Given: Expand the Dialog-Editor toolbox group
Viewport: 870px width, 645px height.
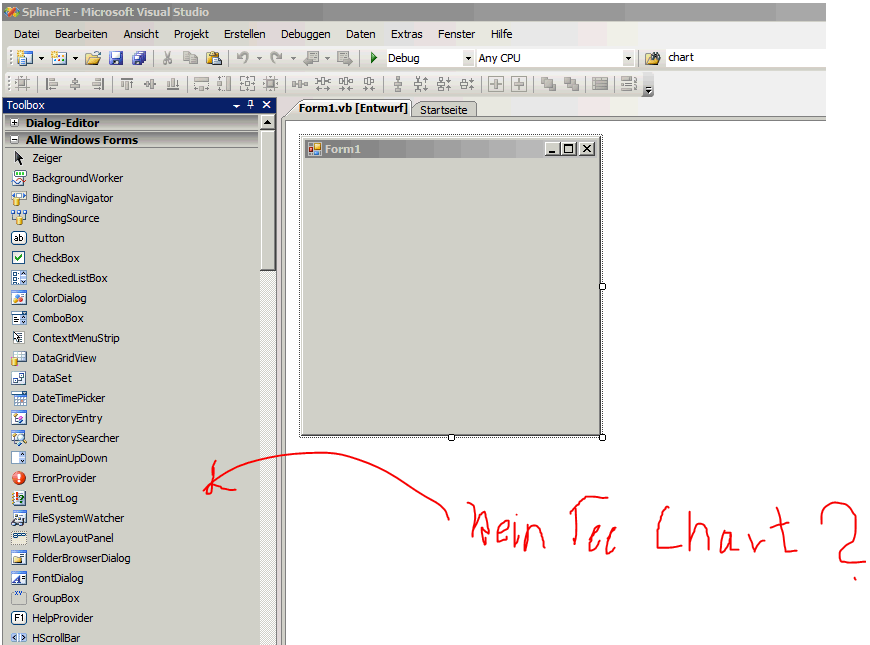Looking at the screenshot, I should (15, 123).
